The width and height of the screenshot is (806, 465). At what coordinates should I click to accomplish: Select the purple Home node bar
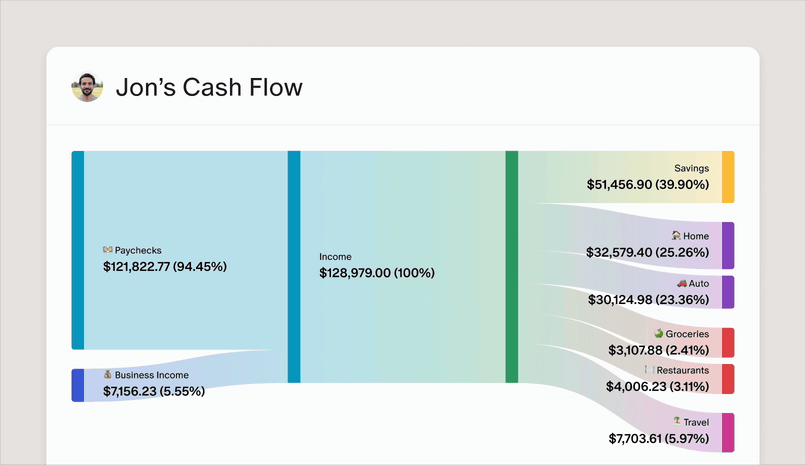(x=728, y=245)
